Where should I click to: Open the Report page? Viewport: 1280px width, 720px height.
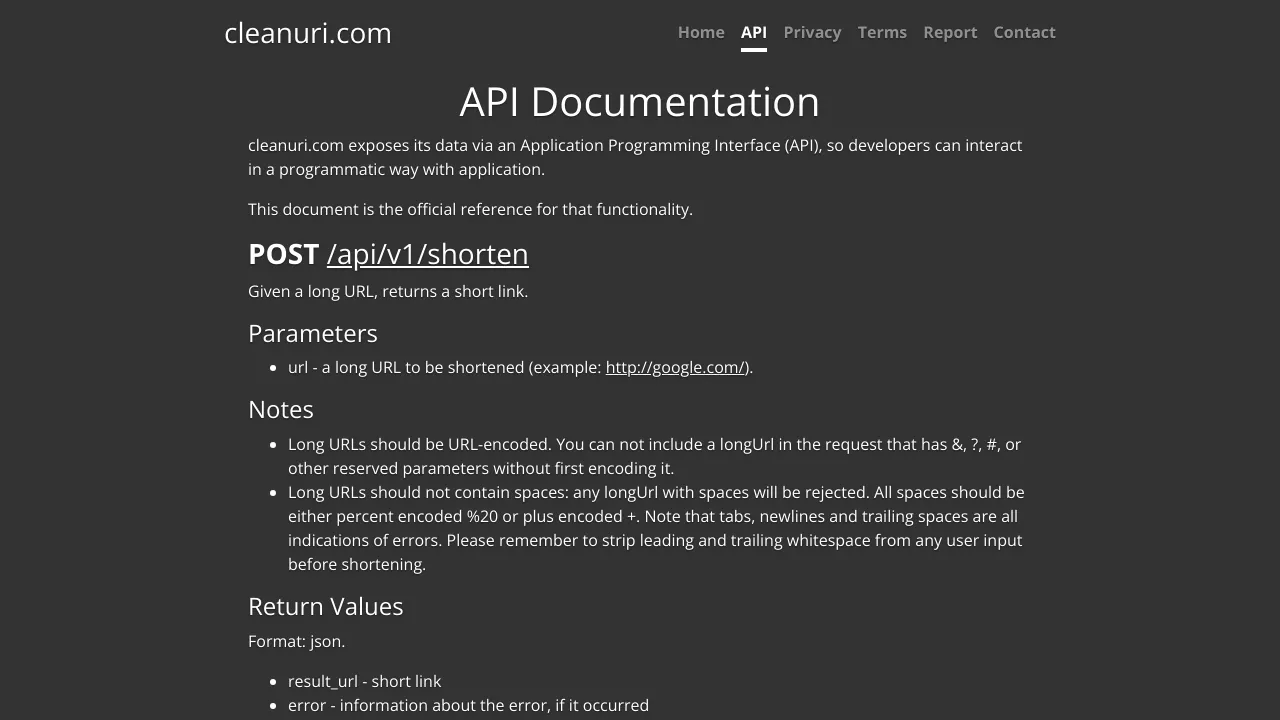coord(950,32)
